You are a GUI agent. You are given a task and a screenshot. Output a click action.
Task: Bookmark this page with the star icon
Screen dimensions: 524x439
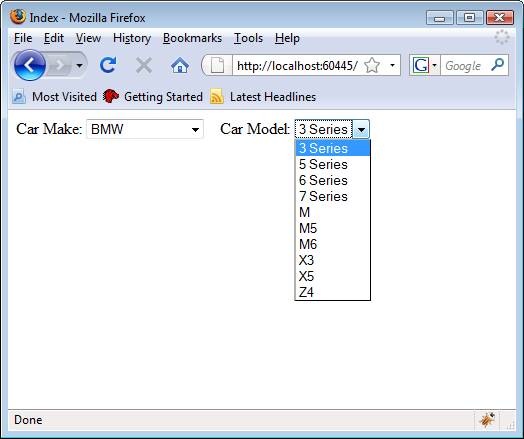click(x=372, y=65)
